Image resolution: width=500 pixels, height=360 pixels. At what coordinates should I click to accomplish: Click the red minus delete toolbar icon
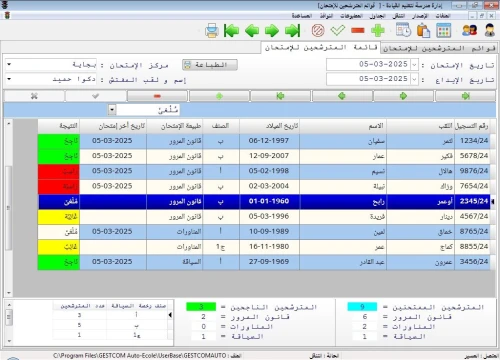click(x=358, y=31)
